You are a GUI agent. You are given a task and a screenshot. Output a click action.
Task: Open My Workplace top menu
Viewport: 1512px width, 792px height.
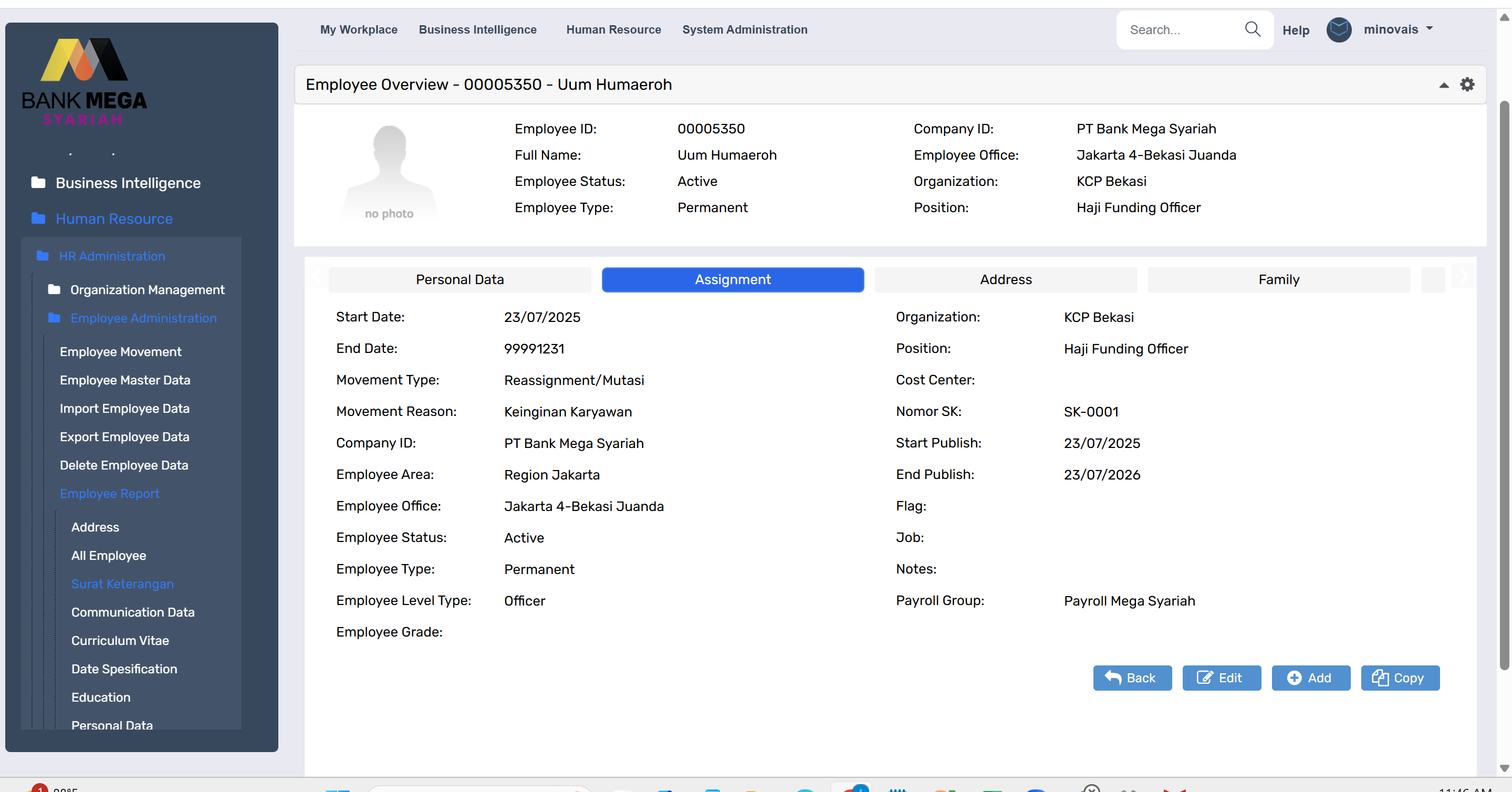pos(359,29)
